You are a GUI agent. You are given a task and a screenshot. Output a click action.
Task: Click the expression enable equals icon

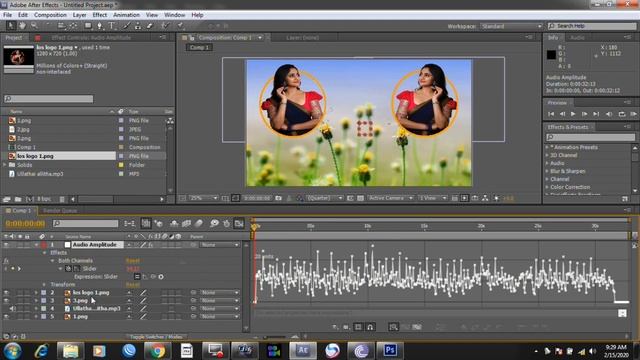(138, 276)
